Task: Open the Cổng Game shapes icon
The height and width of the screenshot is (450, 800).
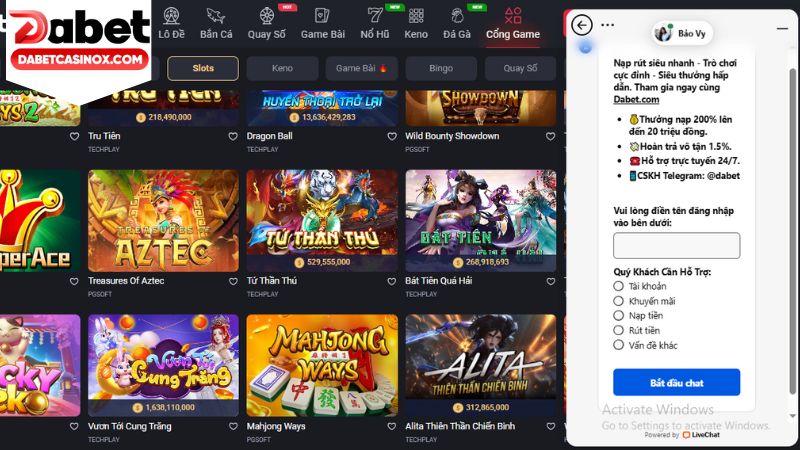Action: (x=513, y=16)
